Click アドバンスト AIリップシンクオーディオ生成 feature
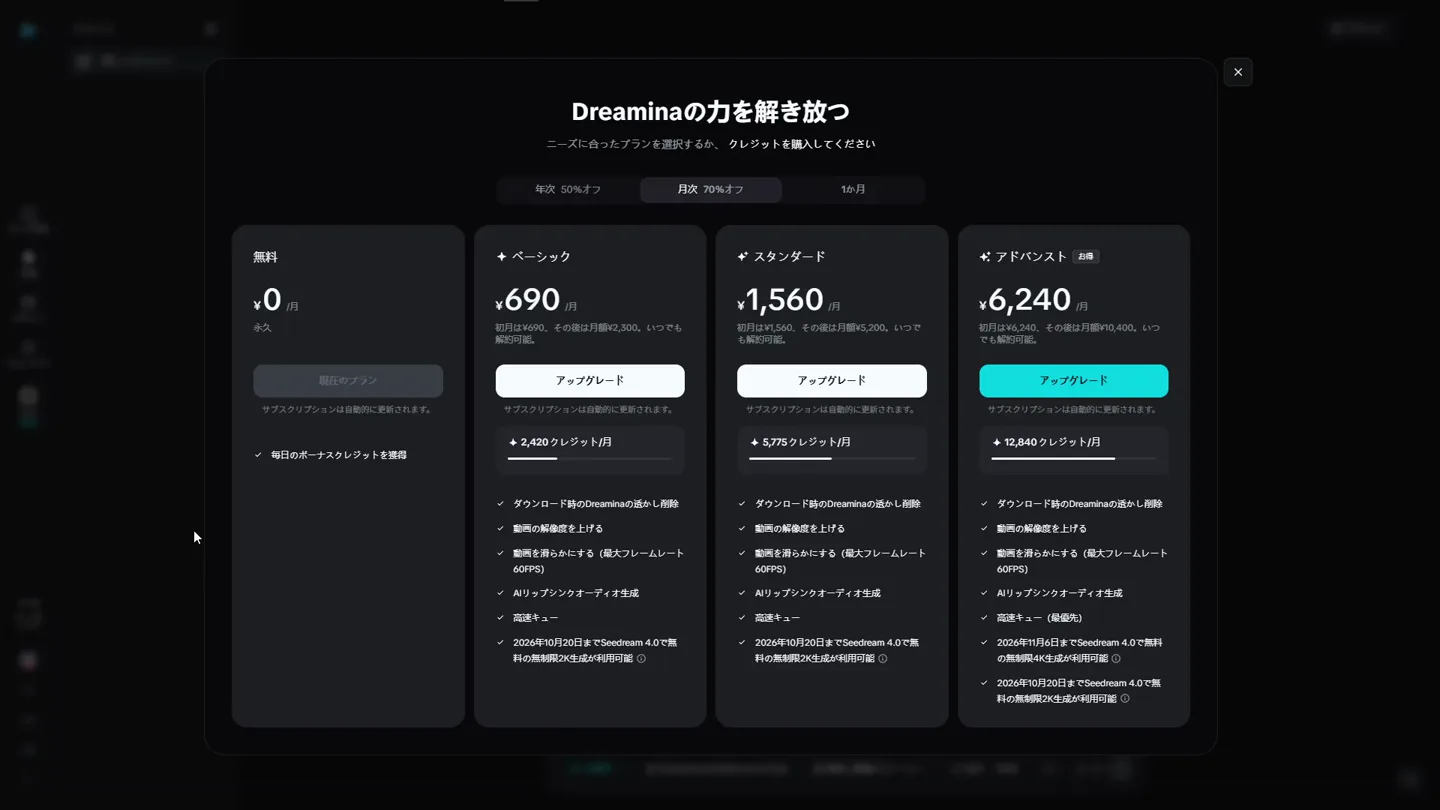Screen dimensions: 1440x810 click(x=1060, y=593)
